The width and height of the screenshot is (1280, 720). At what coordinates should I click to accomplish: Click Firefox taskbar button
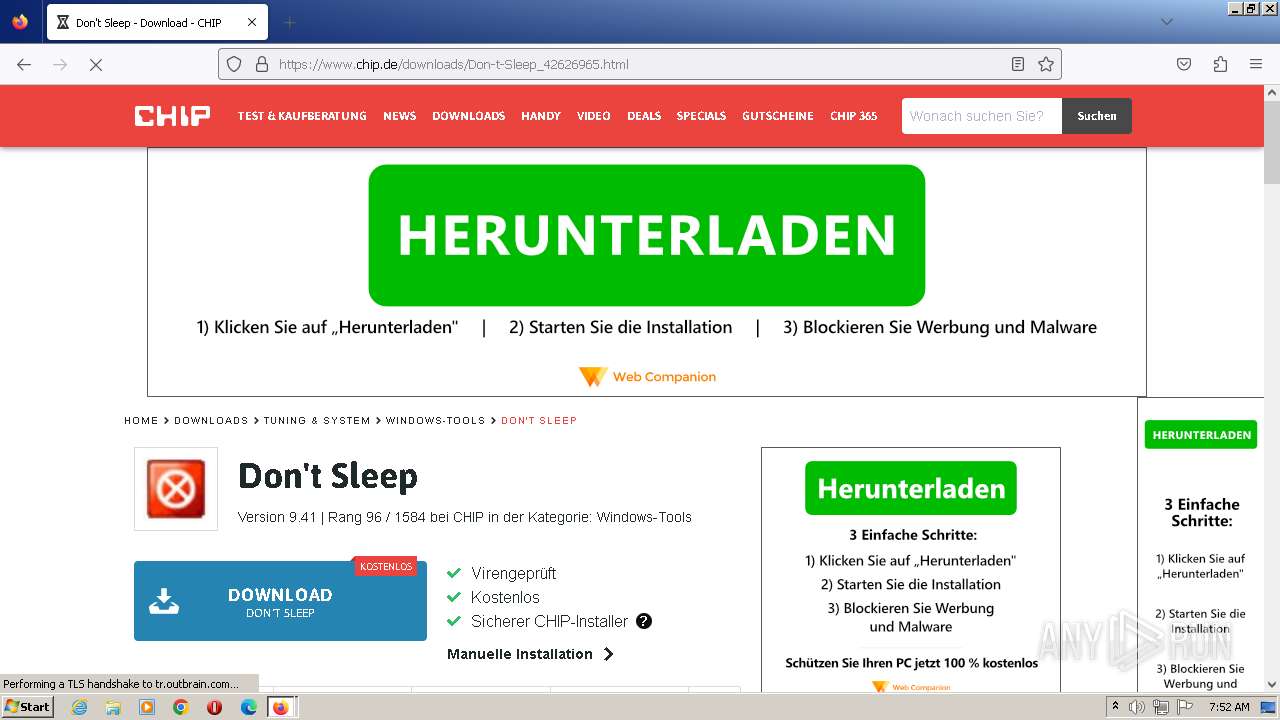click(281, 707)
